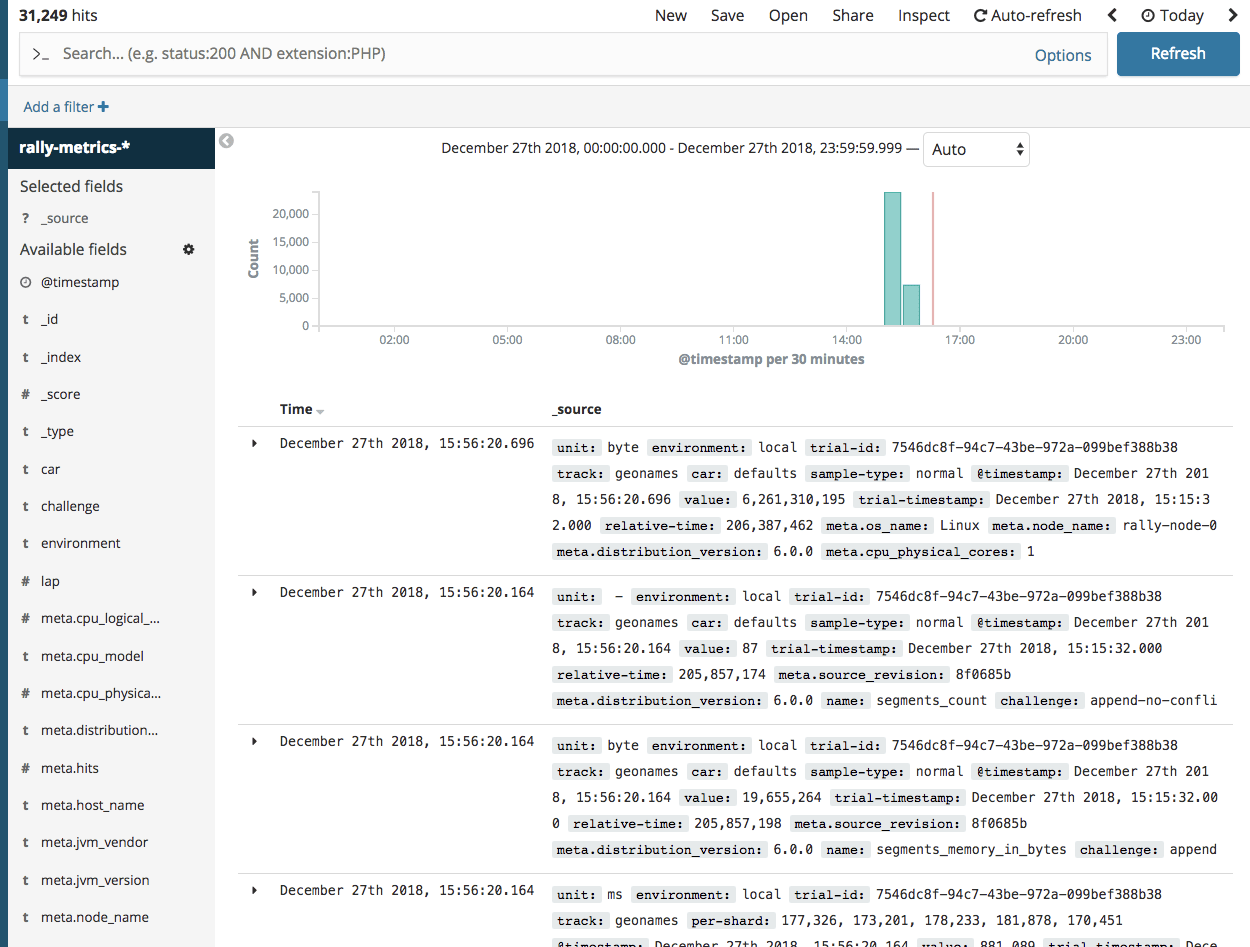Open the Today time picker
Image resolution: width=1250 pixels, height=947 pixels.
1172,15
